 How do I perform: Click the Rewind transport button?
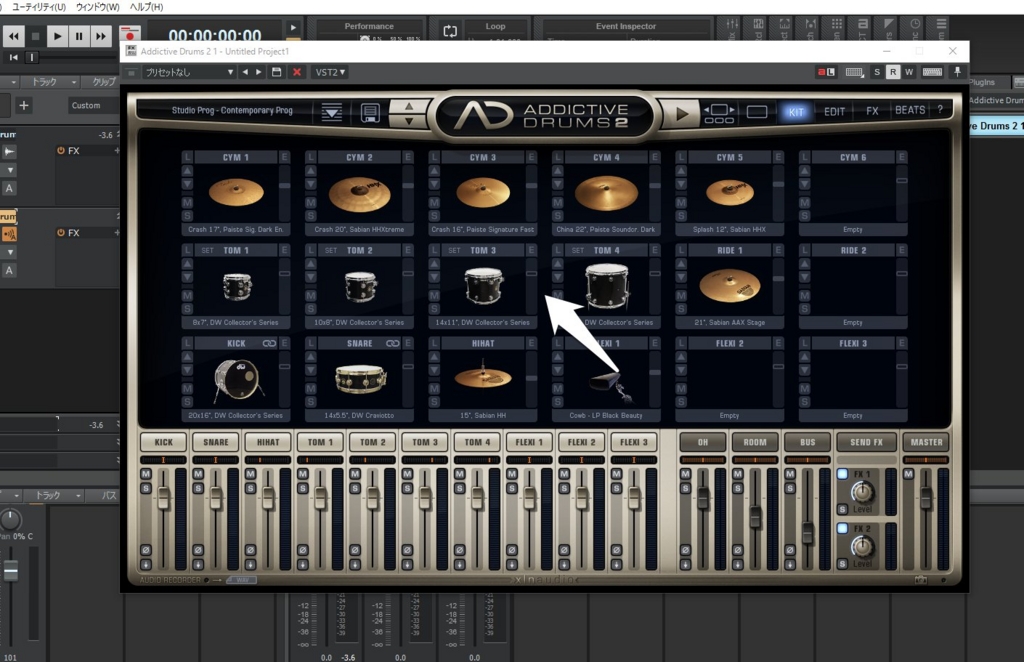14,36
